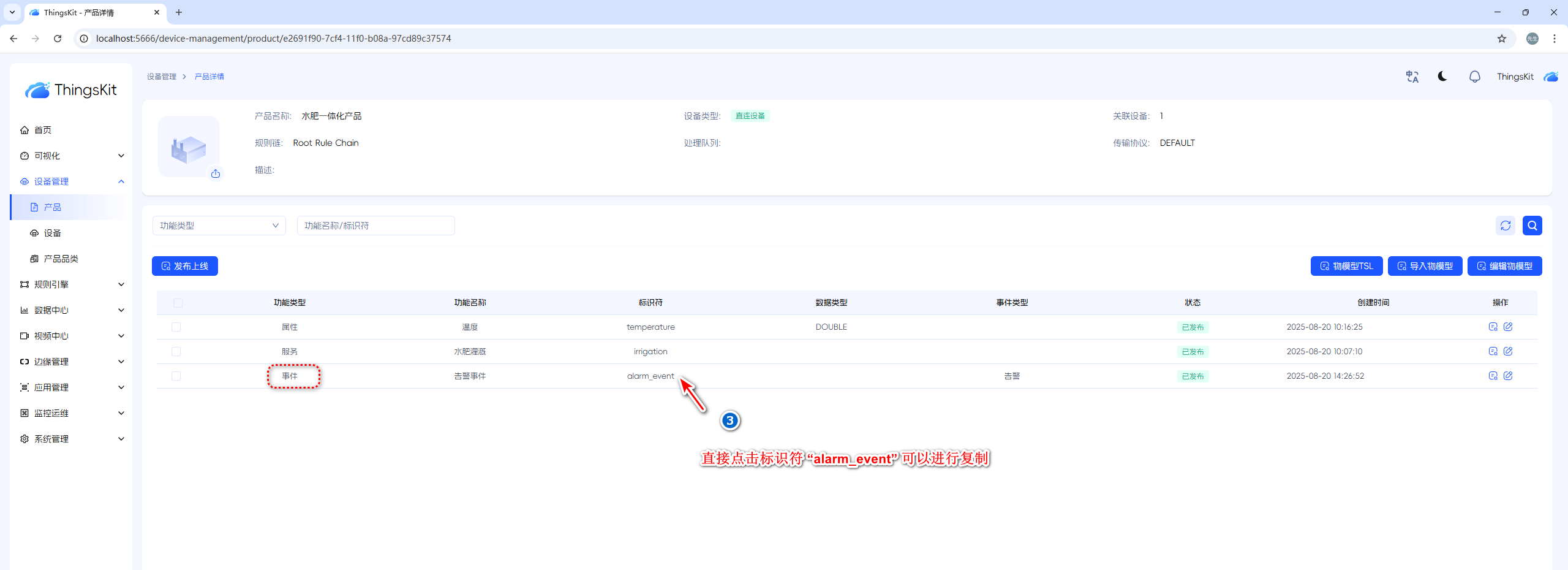This screenshot has width=1568, height=570.
Task: View details icon for alarm_event row
Action: 1493,376
